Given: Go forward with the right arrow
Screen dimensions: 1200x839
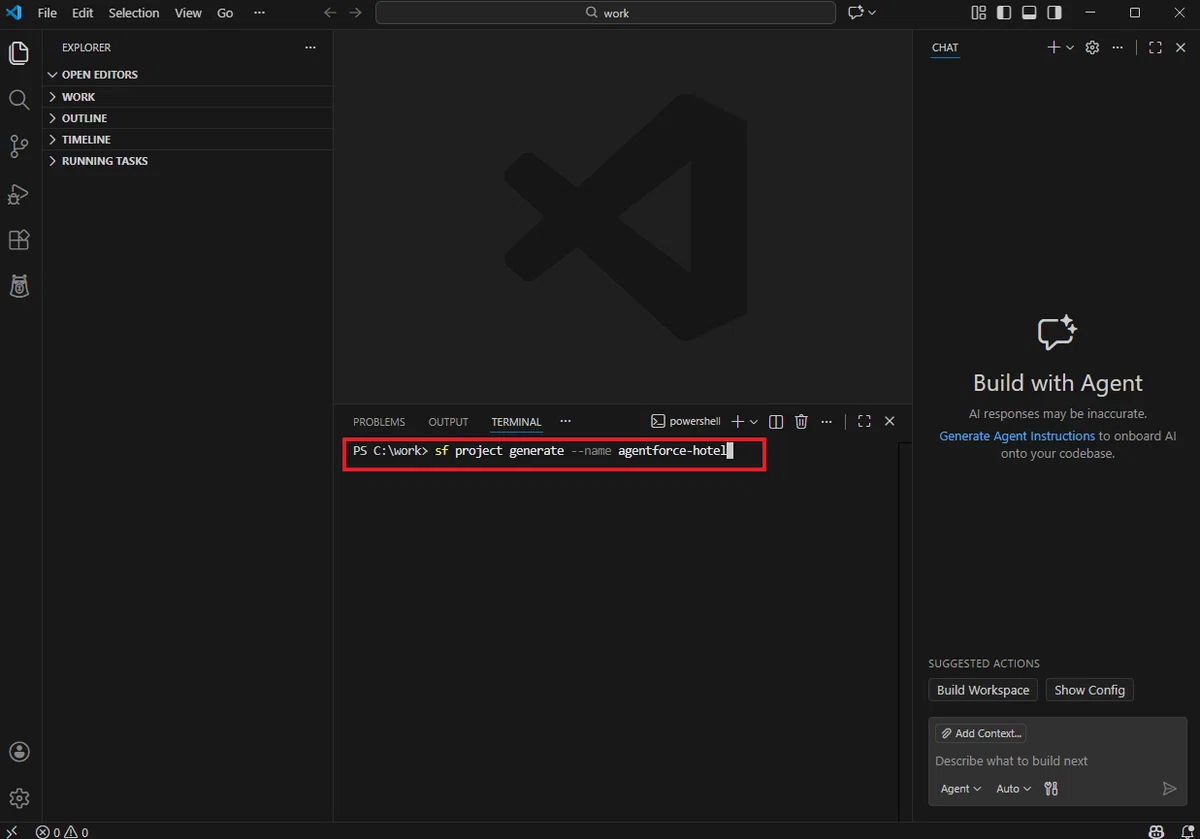Looking at the screenshot, I should (355, 13).
